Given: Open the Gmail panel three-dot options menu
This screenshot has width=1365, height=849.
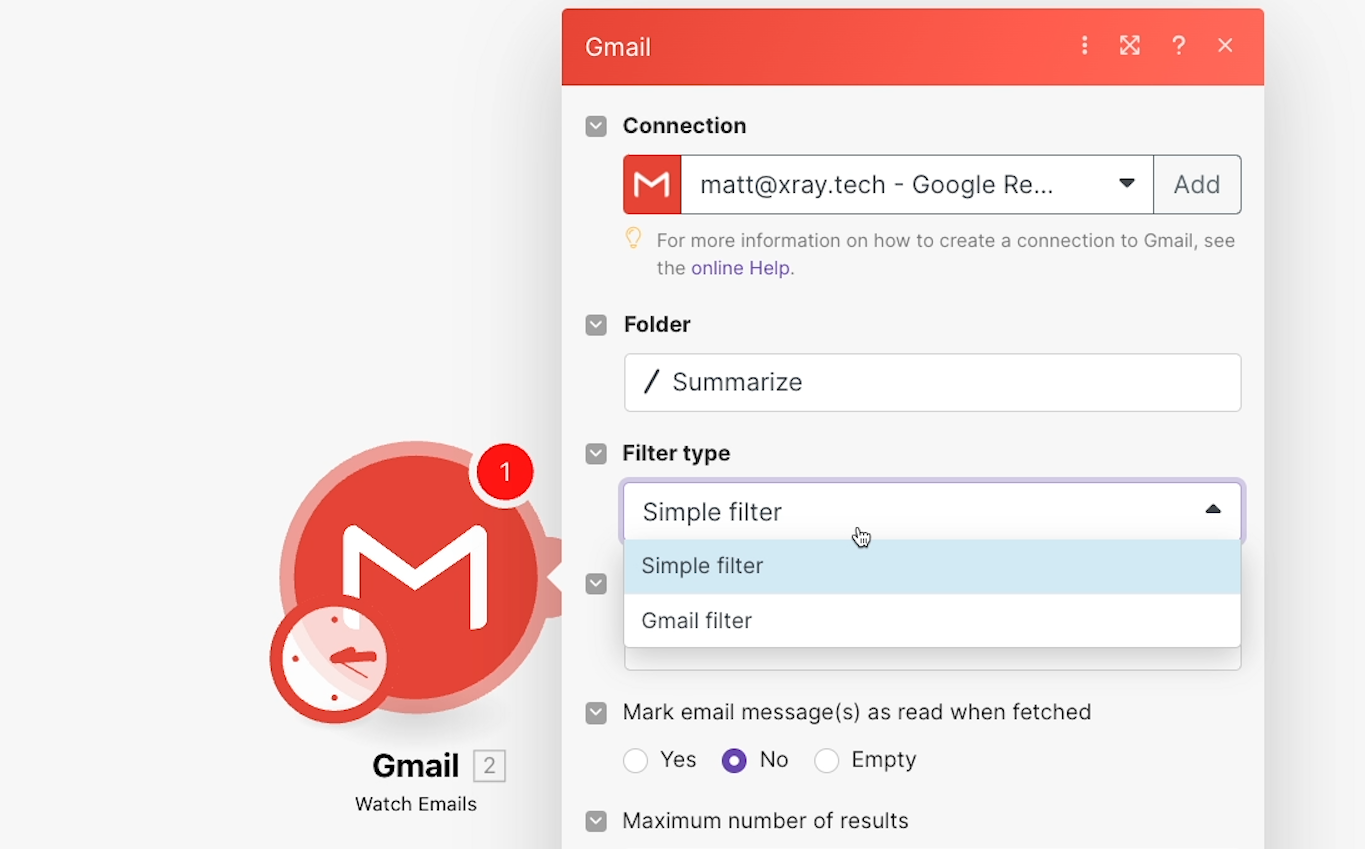Looking at the screenshot, I should (1084, 45).
